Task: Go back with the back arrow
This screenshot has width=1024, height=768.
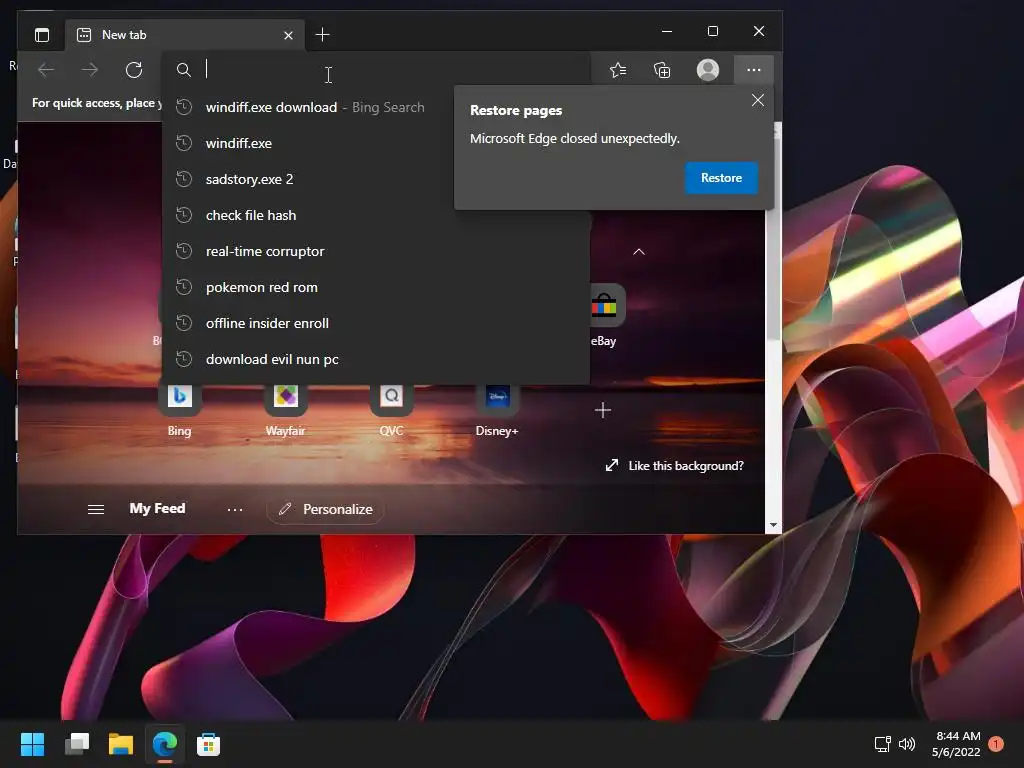Action: tap(46, 70)
